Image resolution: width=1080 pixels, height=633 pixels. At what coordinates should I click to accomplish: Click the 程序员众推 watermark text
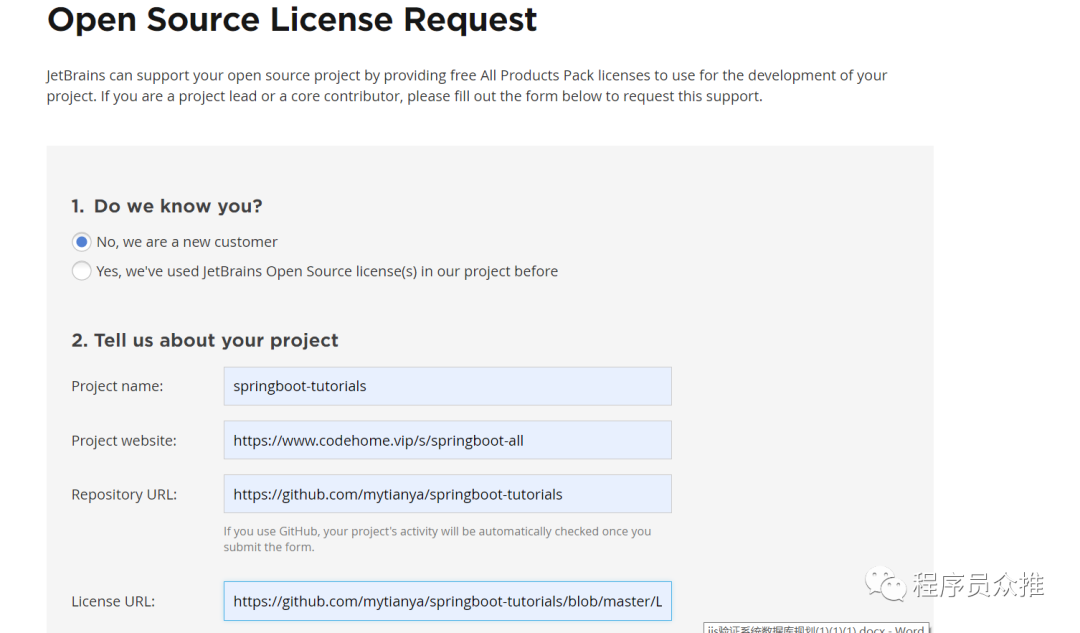pyautogui.click(x=978, y=585)
